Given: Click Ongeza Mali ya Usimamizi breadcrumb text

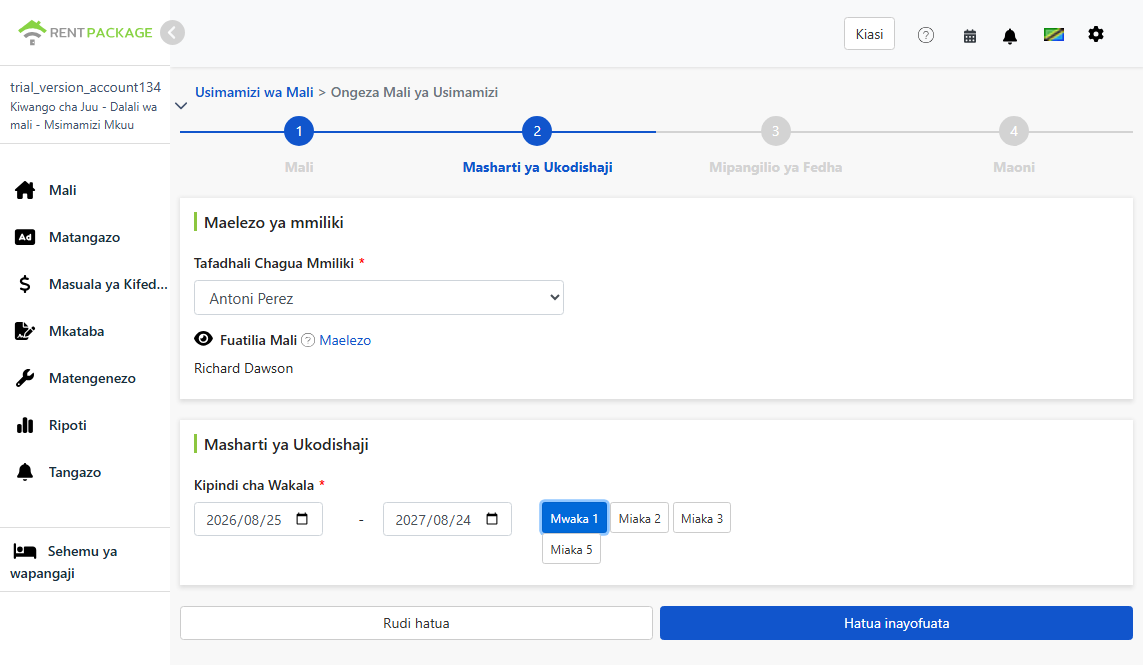Looking at the screenshot, I should coord(414,93).
